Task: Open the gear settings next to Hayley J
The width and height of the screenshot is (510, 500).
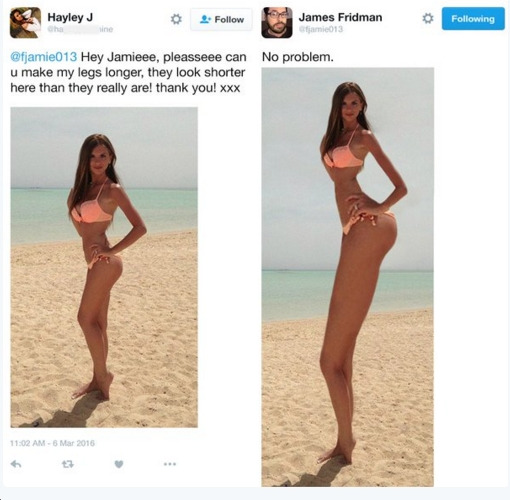Action: (176, 19)
